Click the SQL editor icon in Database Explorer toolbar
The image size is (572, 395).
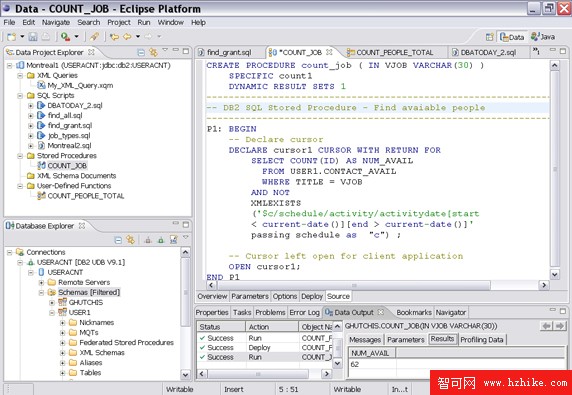174,240
